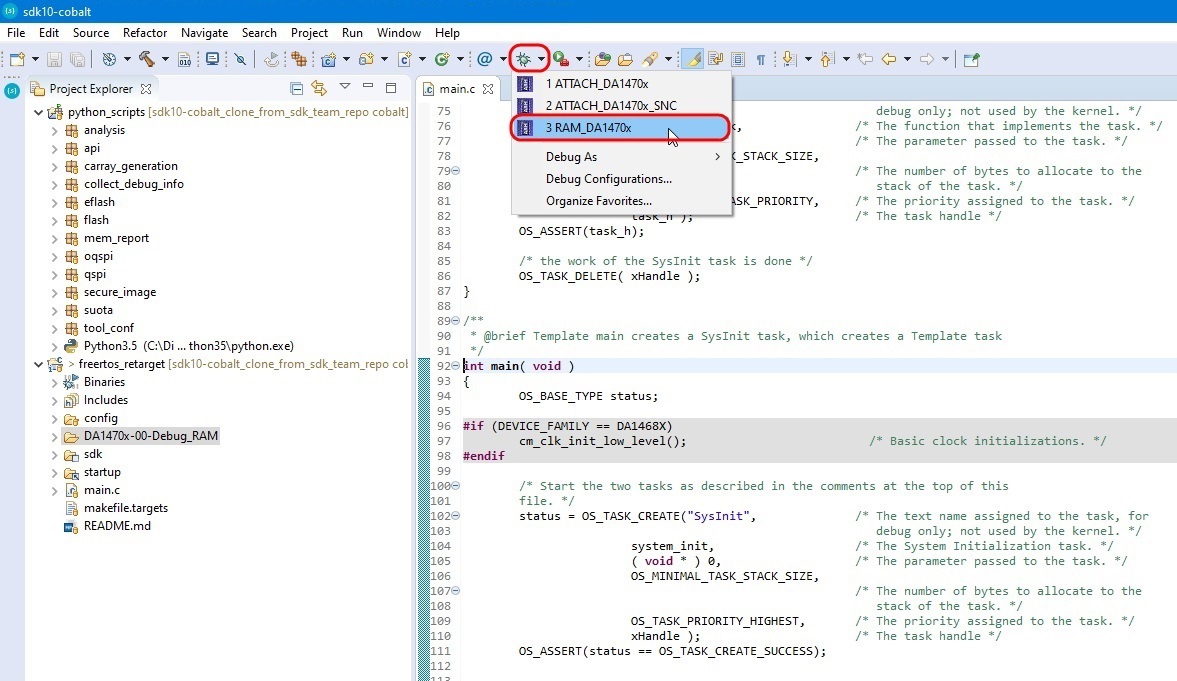This screenshot has height=681, width=1177.
Task: Select the collect_debug_info package
Action: [x=134, y=184]
